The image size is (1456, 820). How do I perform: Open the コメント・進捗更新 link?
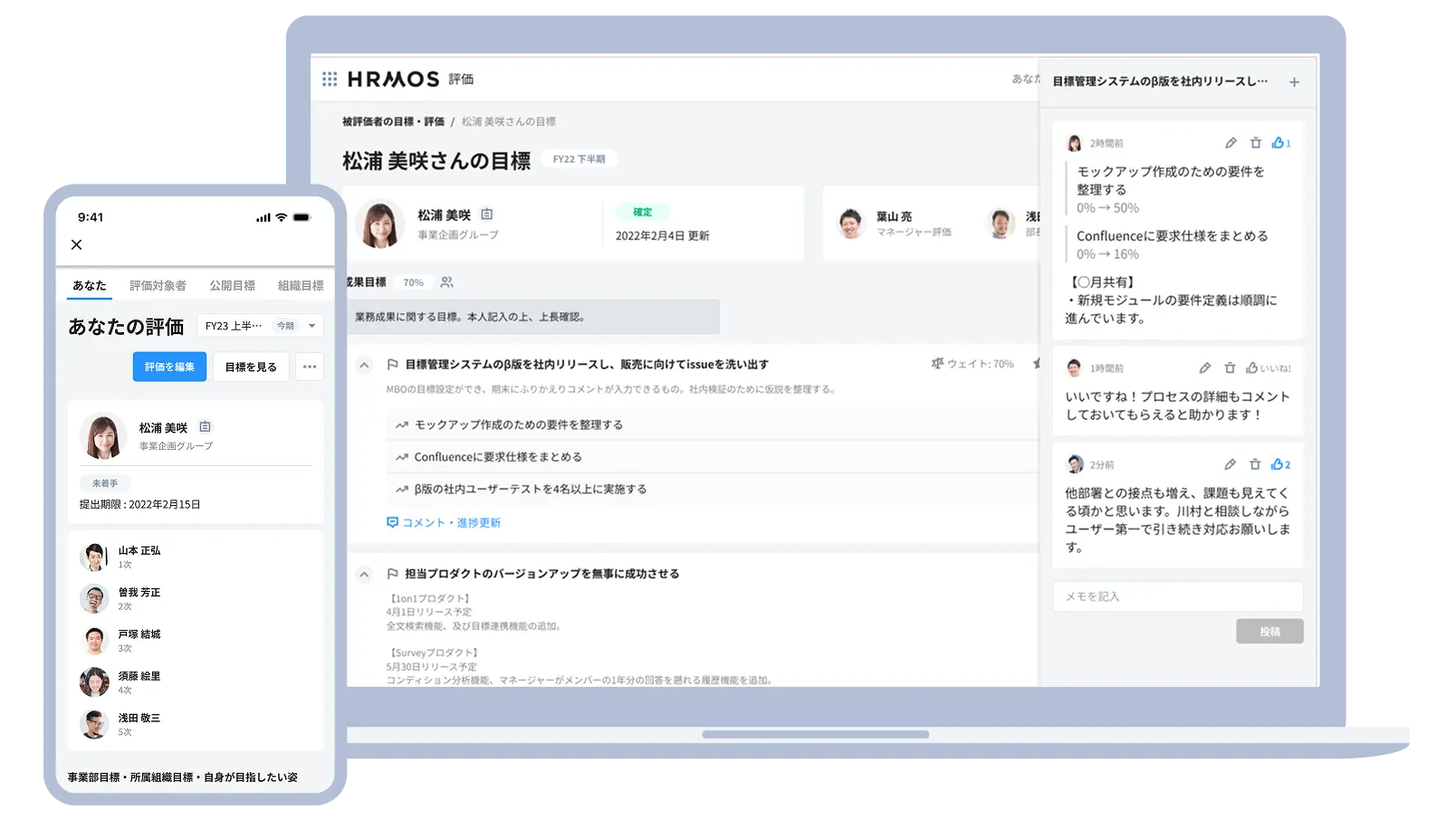click(x=445, y=522)
